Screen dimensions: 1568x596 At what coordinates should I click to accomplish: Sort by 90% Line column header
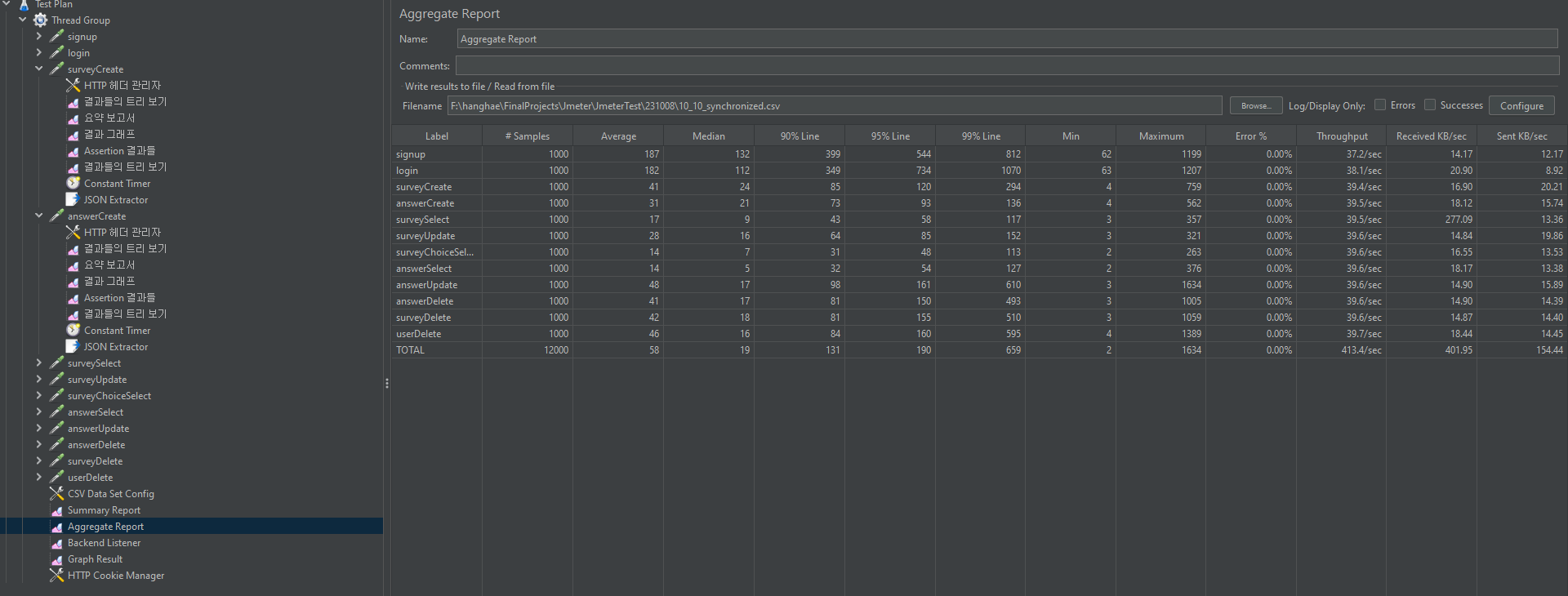pos(800,136)
